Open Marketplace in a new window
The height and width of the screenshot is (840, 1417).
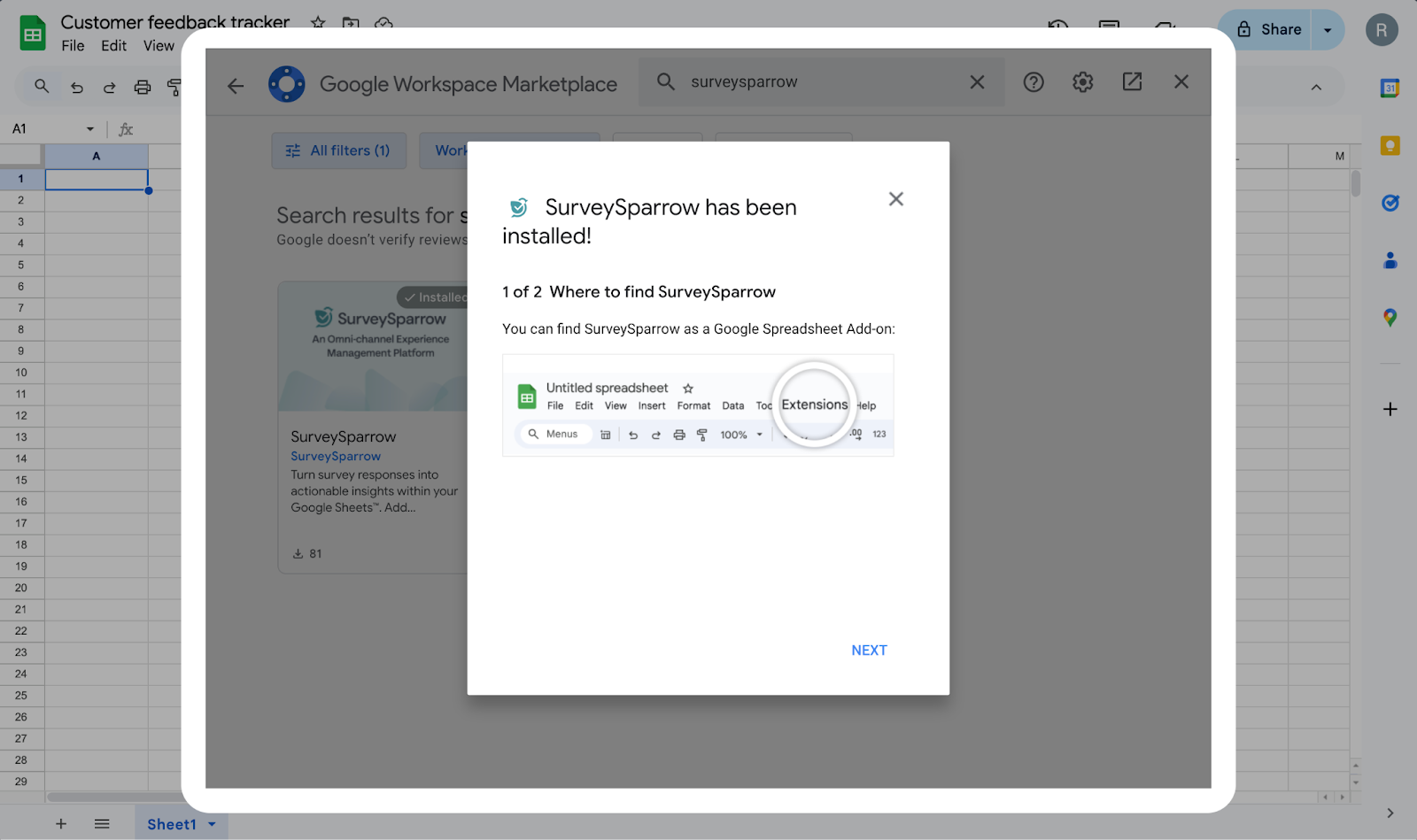(1132, 82)
